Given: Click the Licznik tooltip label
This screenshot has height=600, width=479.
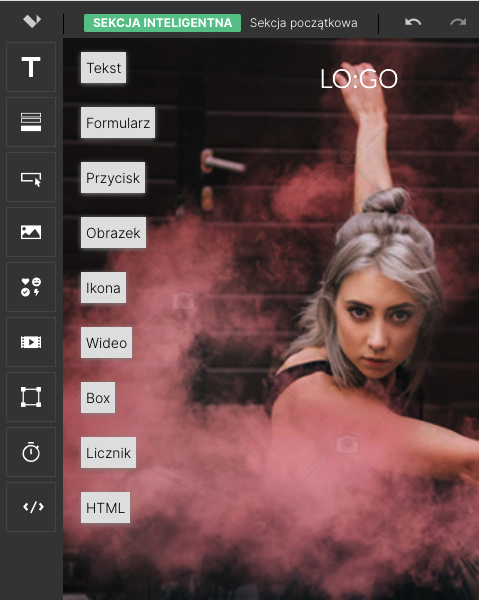Looking at the screenshot, I should [108, 453].
